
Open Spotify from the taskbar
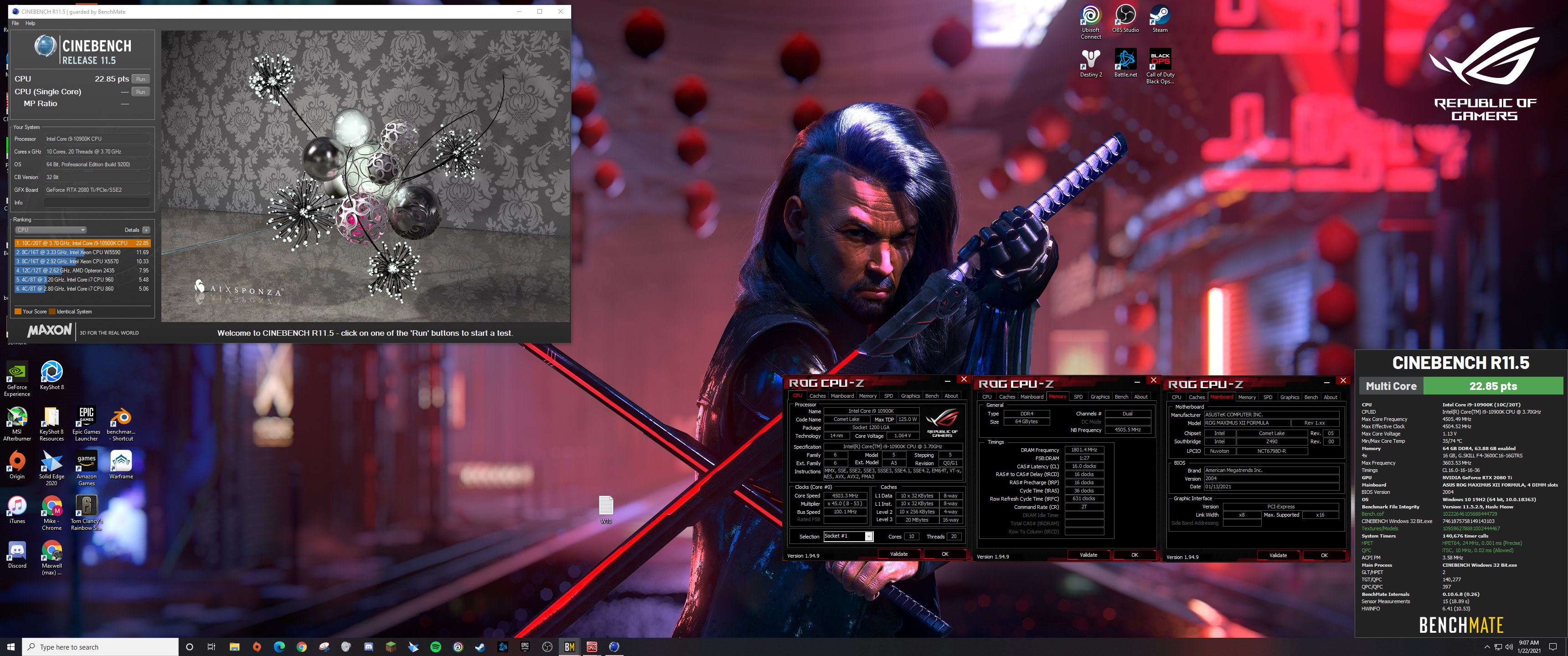pos(435,647)
